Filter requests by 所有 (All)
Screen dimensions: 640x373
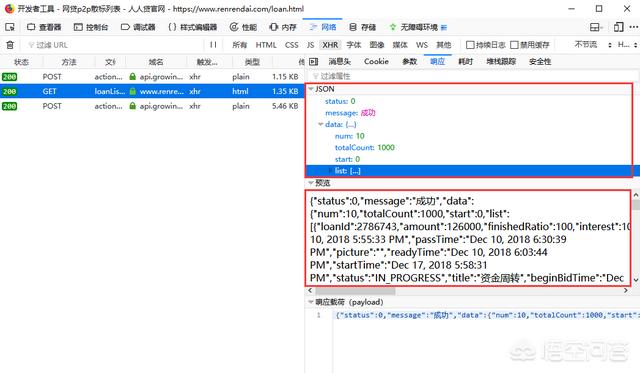240,45
